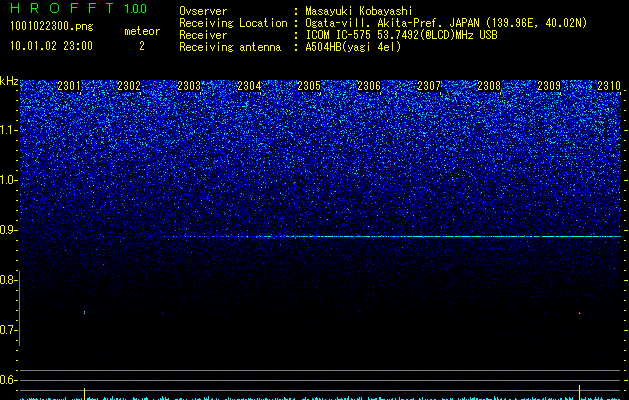The height and width of the screenshot is (400, 629).
Task: Click the 2301 time marker
Action: point(69,86)
